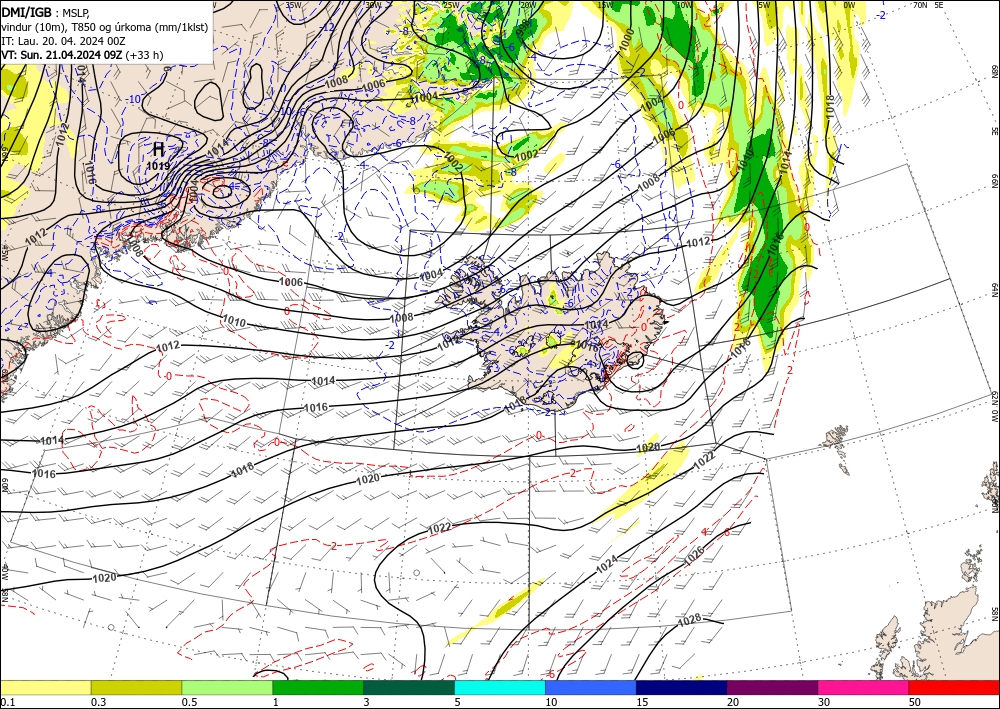Image resolution: width=1000 pixels, height=709 pixels.
Task: Pick the blue 10–15 legend swatch
Action: 591,687
